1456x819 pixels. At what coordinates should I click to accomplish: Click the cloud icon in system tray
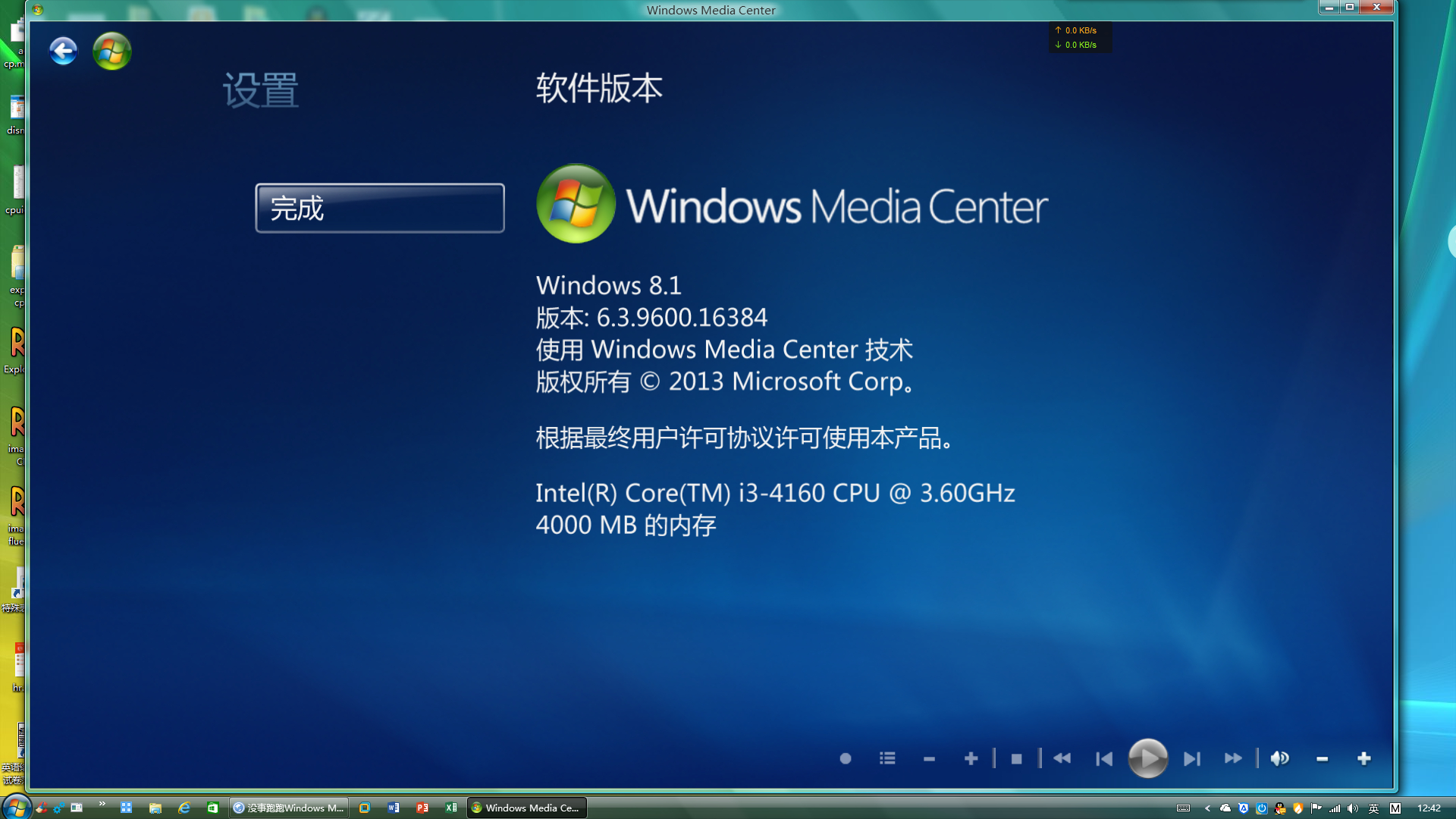click(1225, 808)
